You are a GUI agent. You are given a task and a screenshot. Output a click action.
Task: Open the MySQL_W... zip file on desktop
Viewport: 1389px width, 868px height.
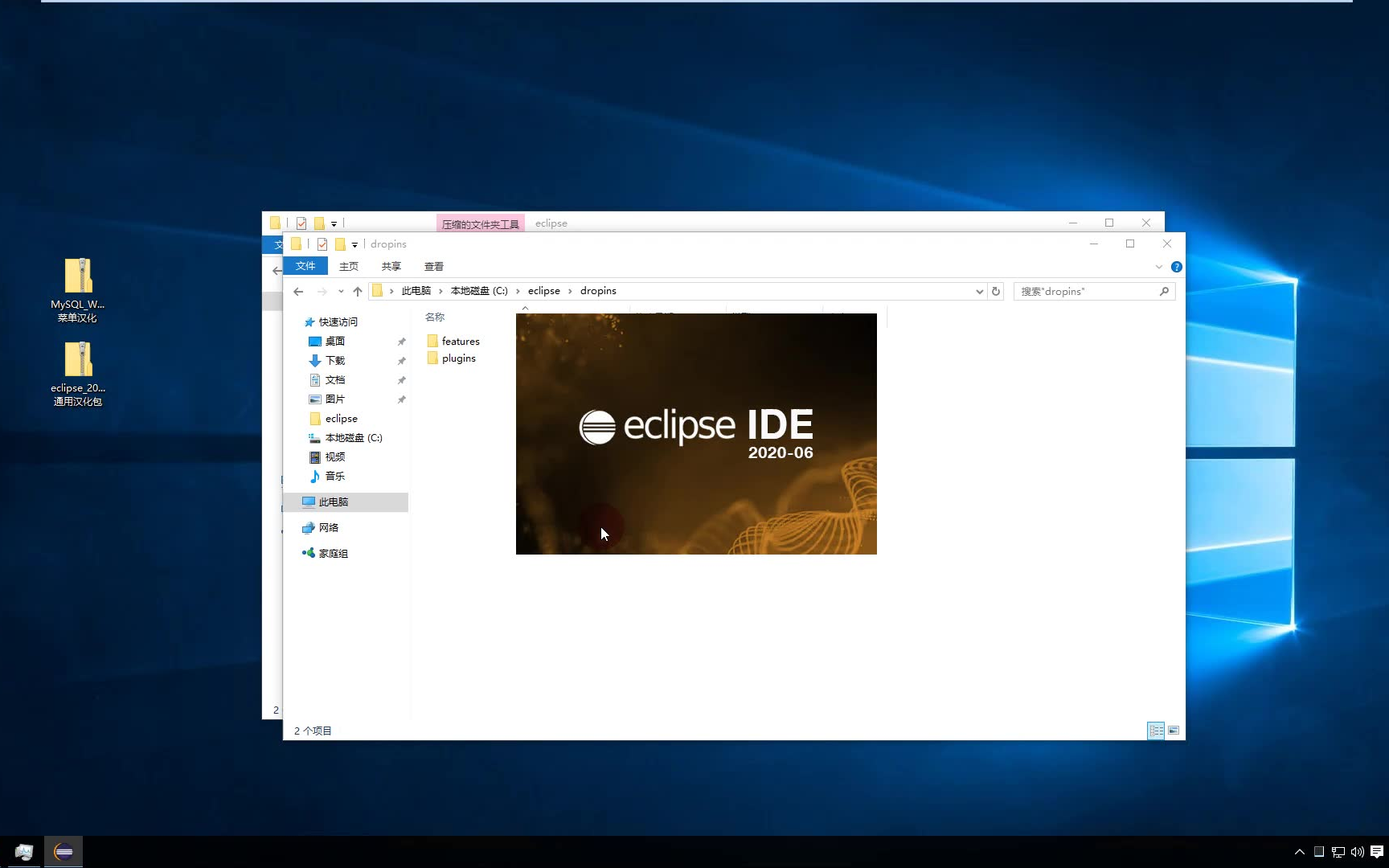[x=78, y=290]
